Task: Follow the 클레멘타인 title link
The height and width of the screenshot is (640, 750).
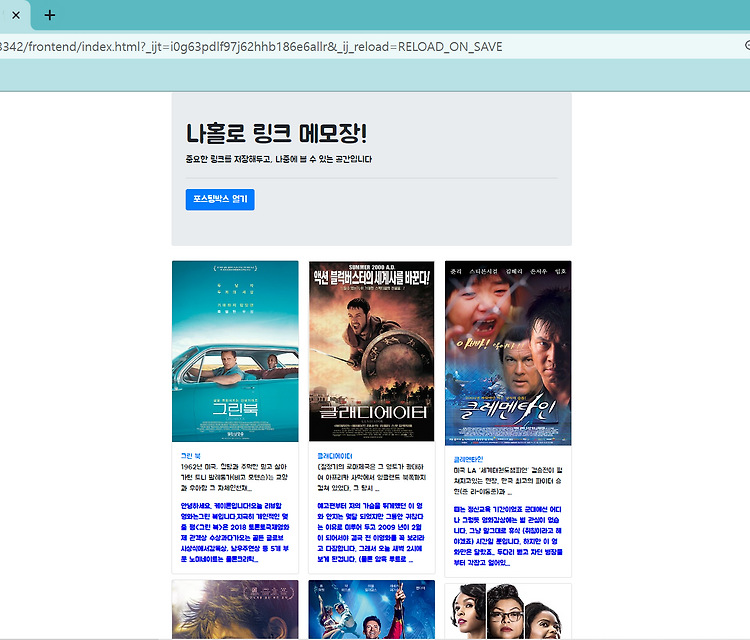Action: (468, 459)
